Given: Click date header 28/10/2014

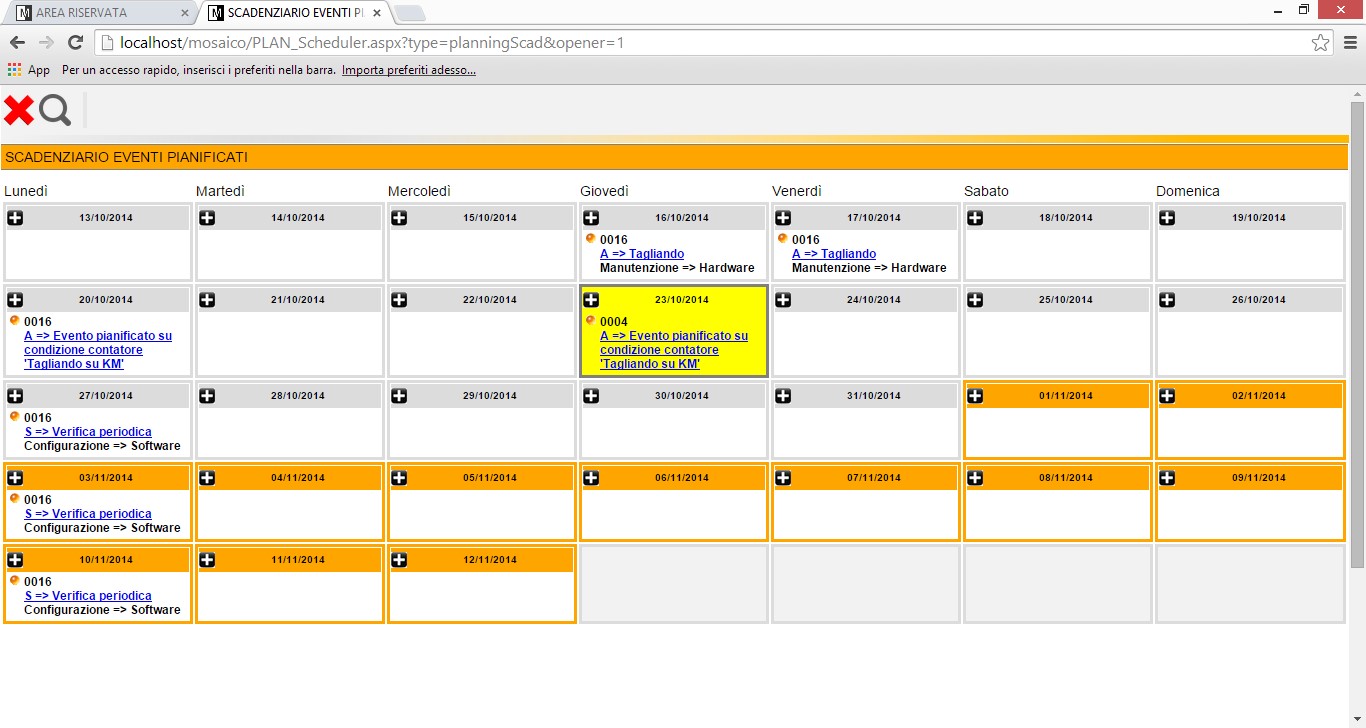Looking at the screenshot, I should click(x=300, y=396).
